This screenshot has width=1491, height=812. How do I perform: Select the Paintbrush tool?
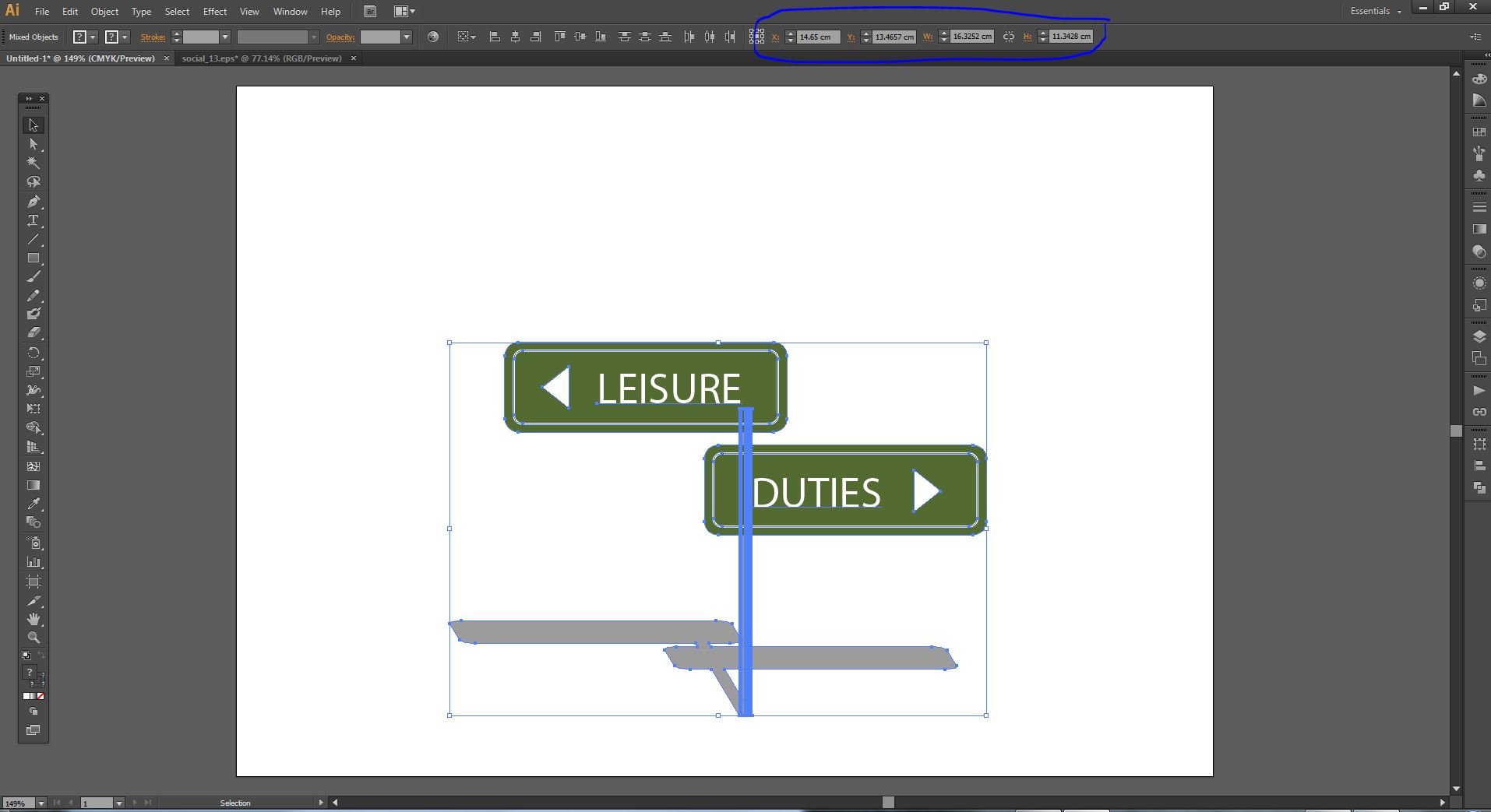33,276
